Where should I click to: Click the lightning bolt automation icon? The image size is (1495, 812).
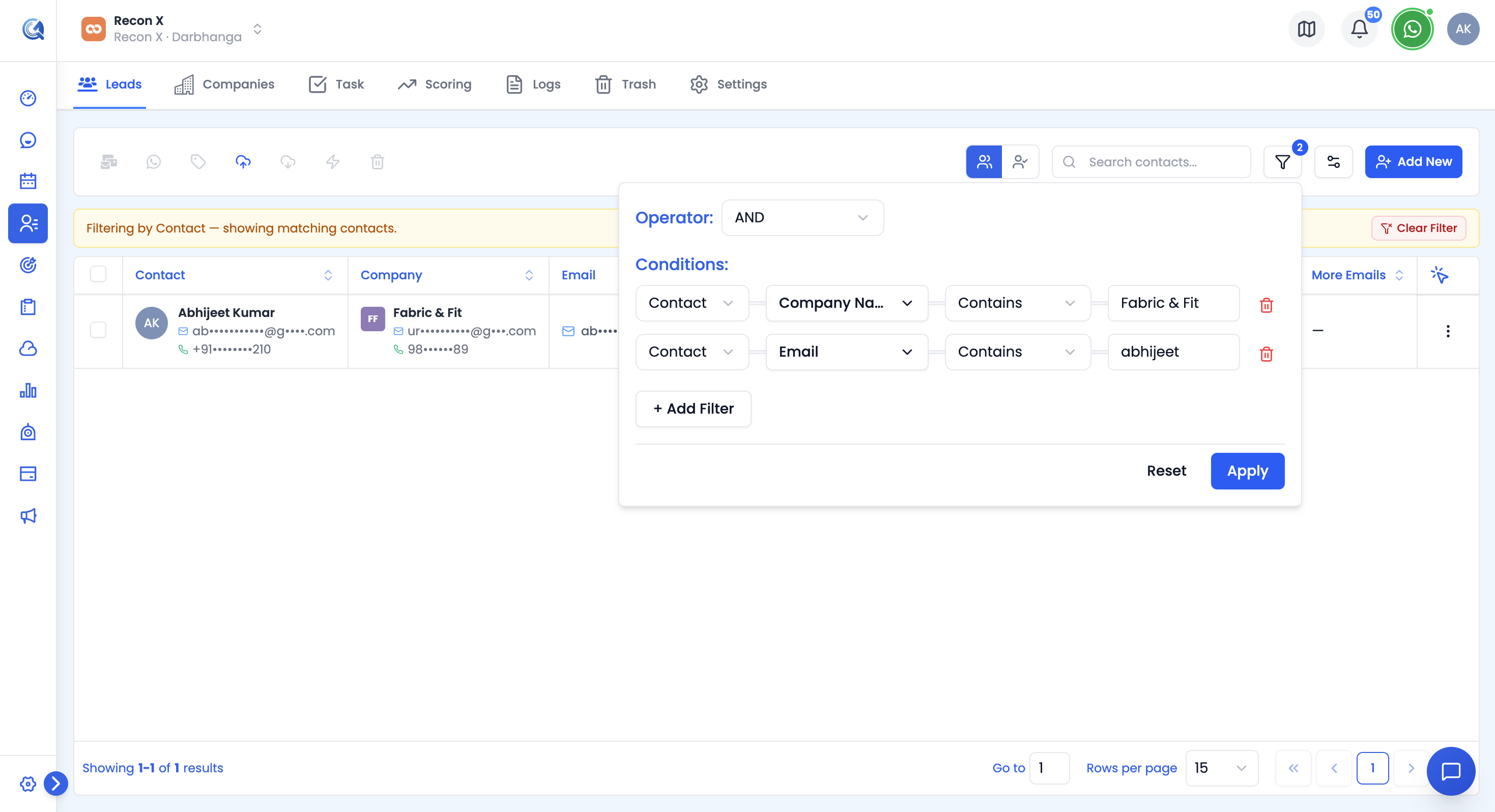(333, 161)
